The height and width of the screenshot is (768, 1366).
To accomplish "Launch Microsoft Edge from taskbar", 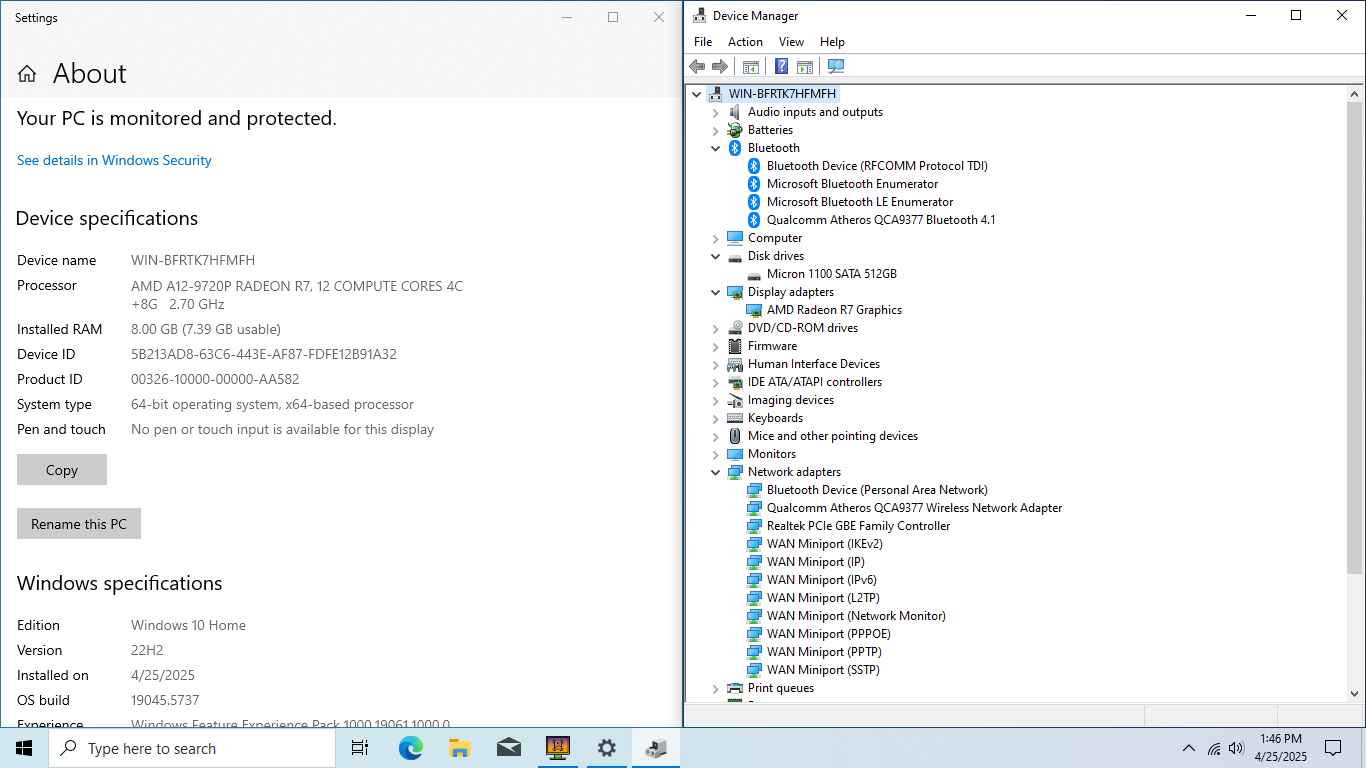I will [410, 748].
